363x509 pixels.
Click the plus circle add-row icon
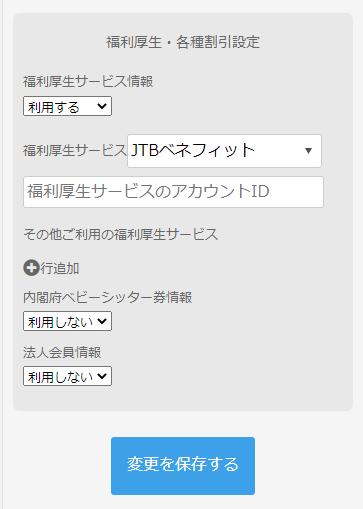[31, 268]
